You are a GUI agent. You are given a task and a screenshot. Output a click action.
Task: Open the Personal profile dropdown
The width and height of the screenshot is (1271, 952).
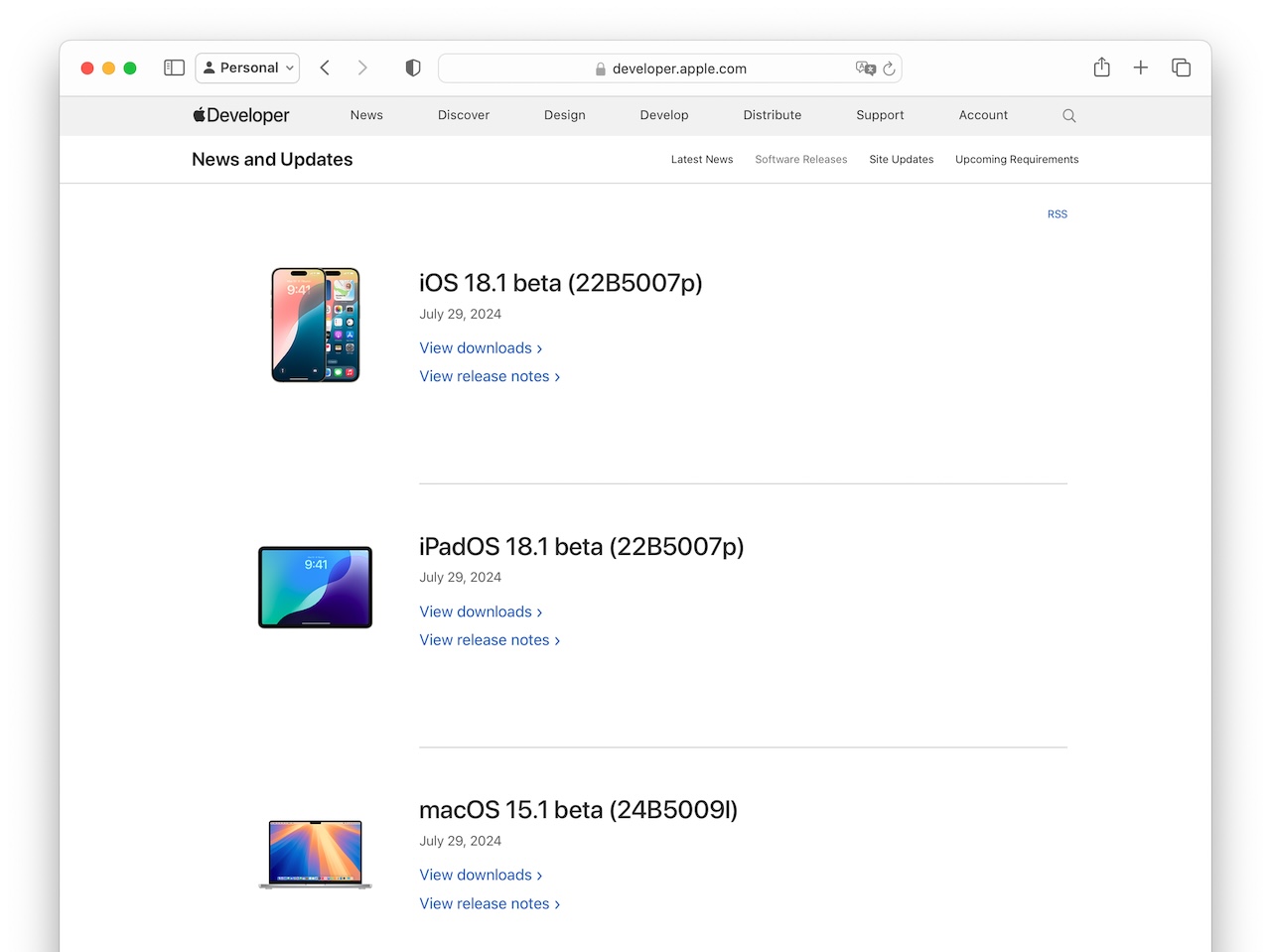tap(247, 68)
